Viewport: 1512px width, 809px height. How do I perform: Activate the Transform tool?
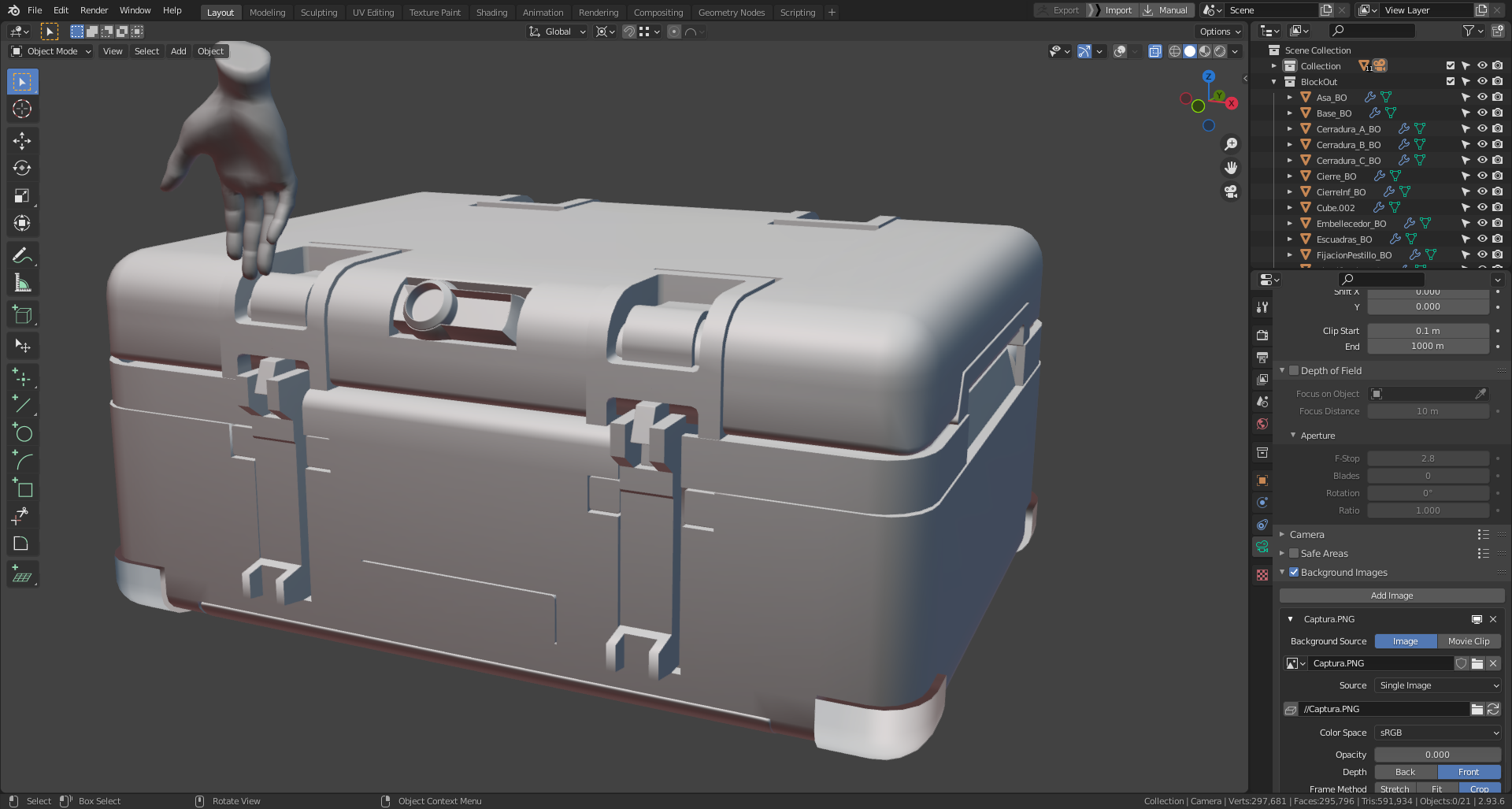pos(22,224)
